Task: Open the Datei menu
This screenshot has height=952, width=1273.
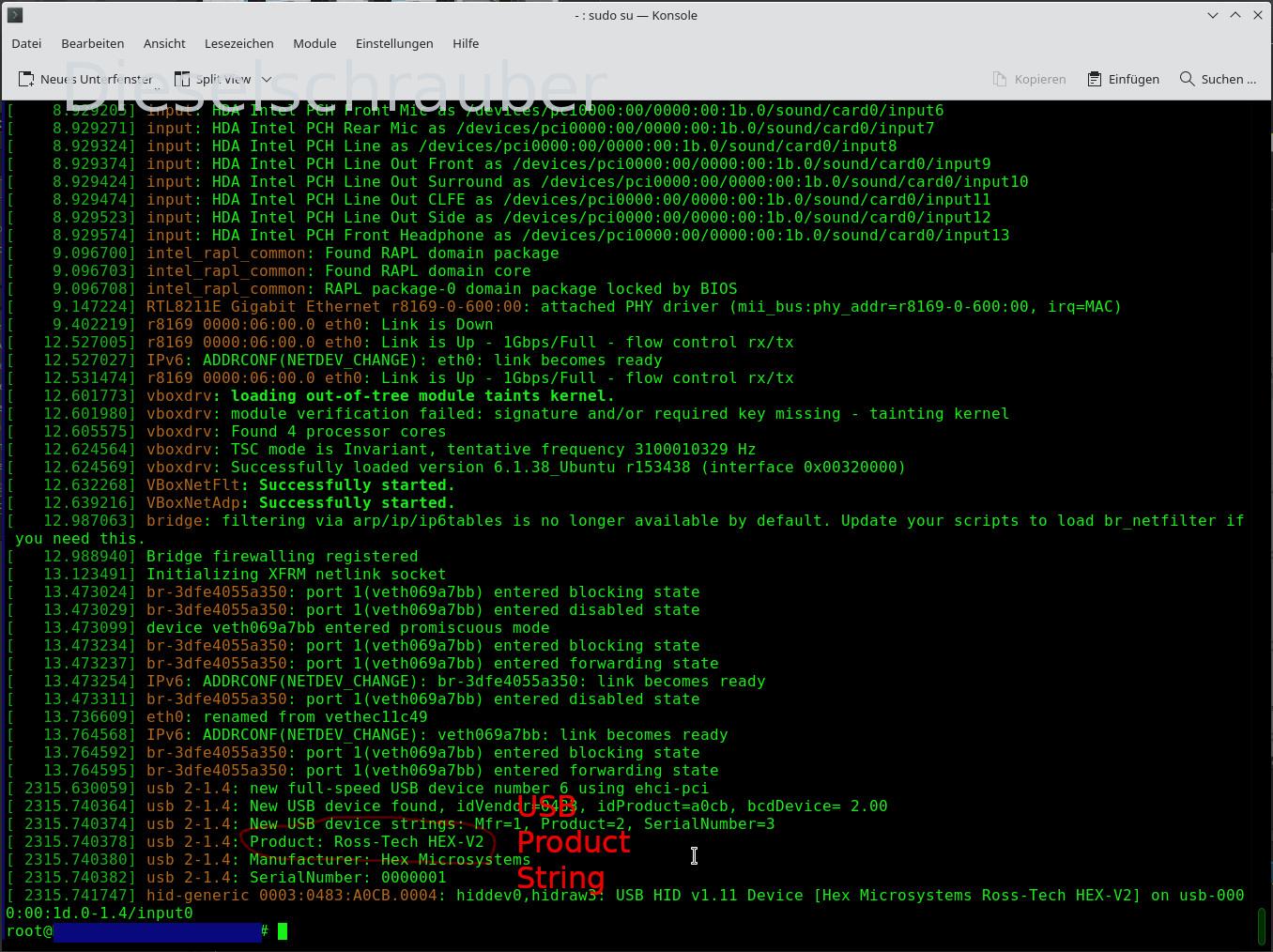Action: [26, 43]
